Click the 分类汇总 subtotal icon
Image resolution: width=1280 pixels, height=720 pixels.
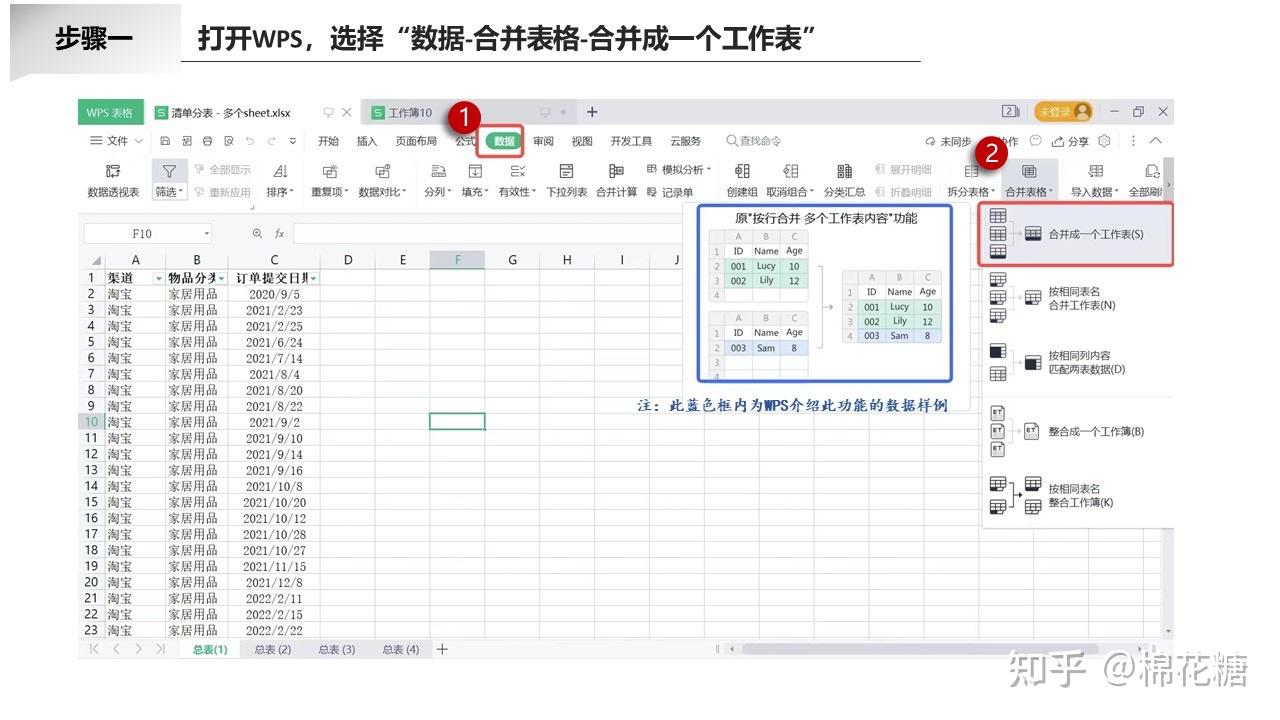(845, 171)
